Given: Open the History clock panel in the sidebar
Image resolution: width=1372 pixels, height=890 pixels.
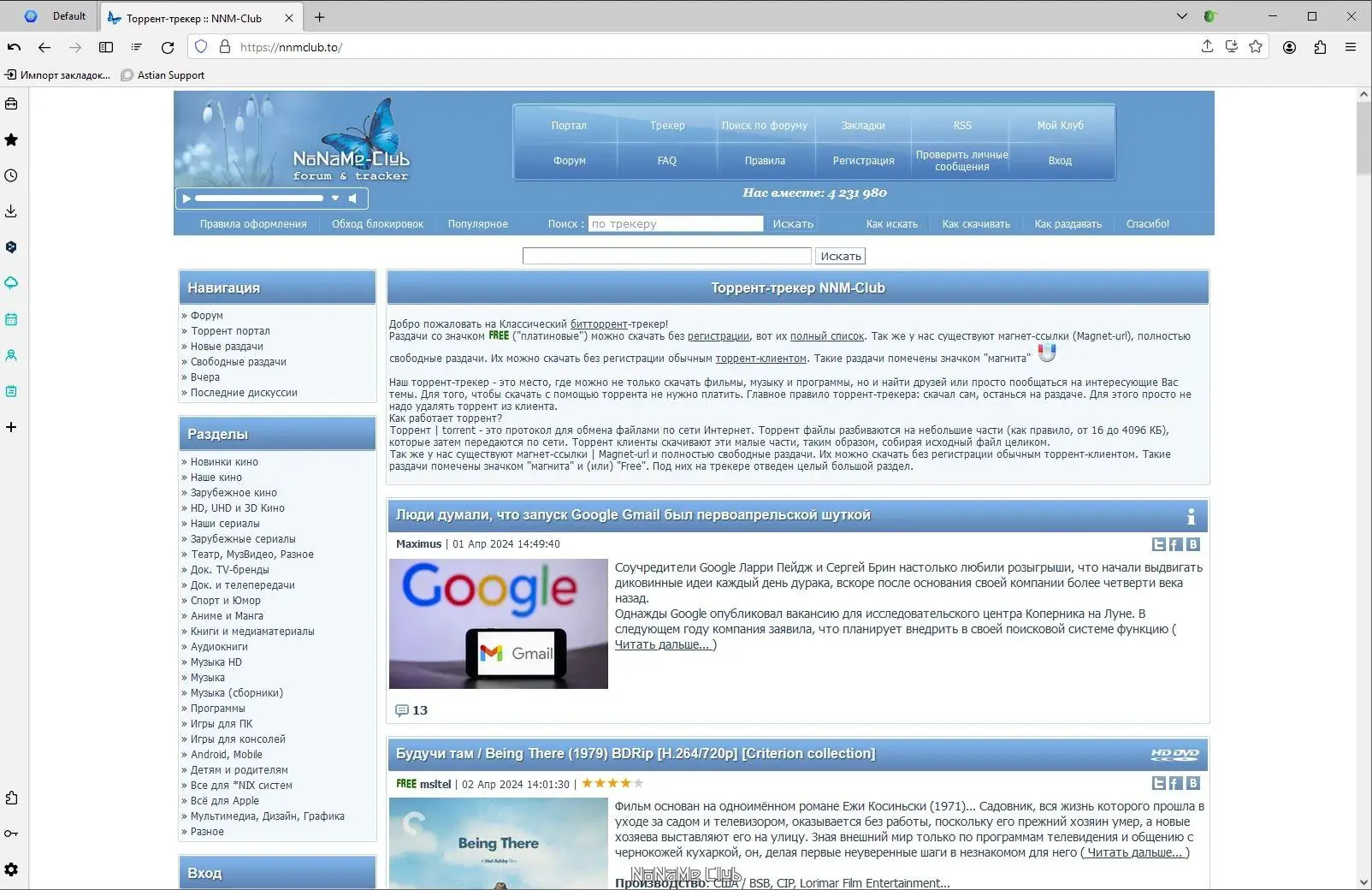Looking at the screenshot, I should 11,175.
